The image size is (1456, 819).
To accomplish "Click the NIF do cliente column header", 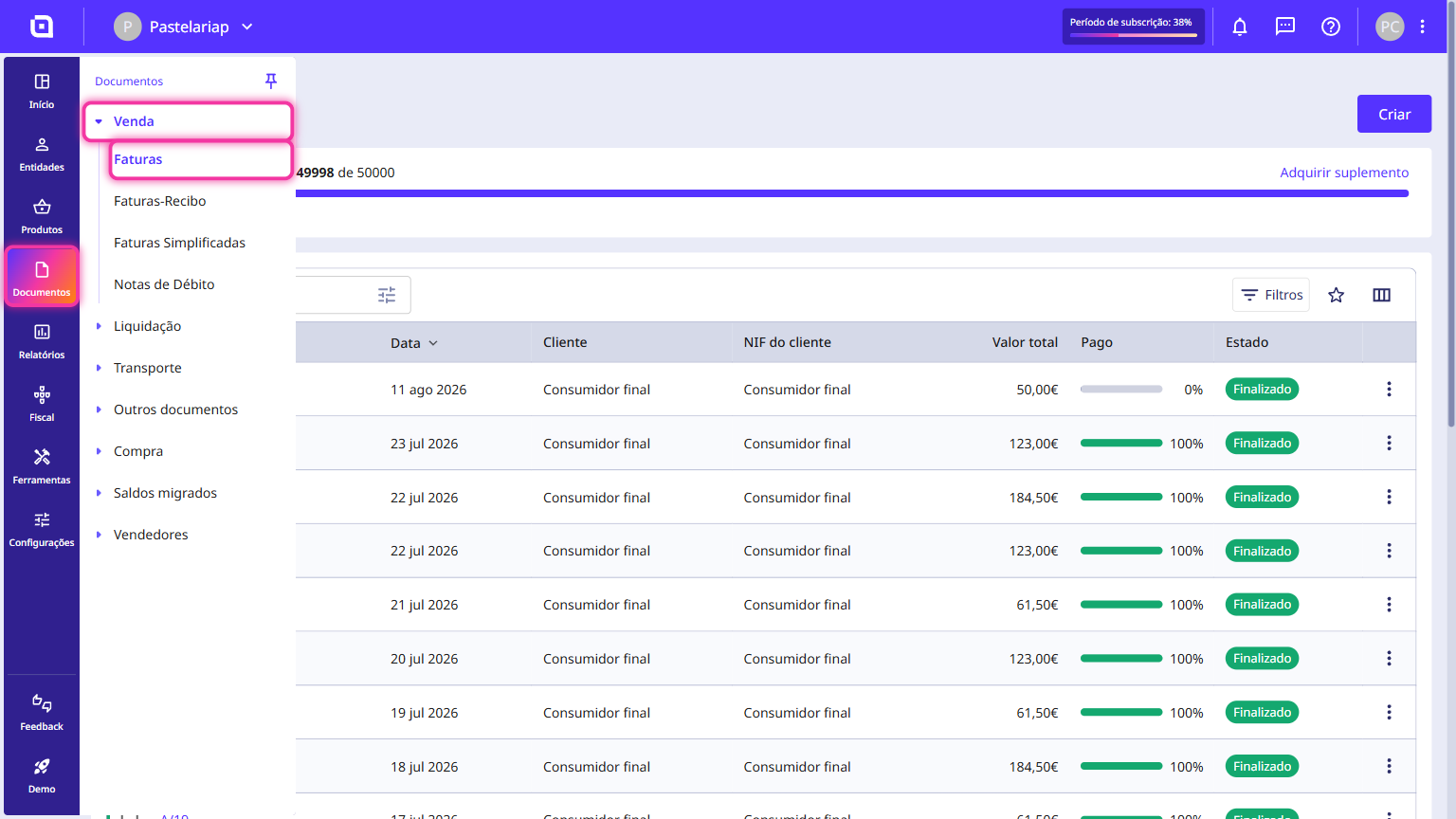I will [787, 342].
